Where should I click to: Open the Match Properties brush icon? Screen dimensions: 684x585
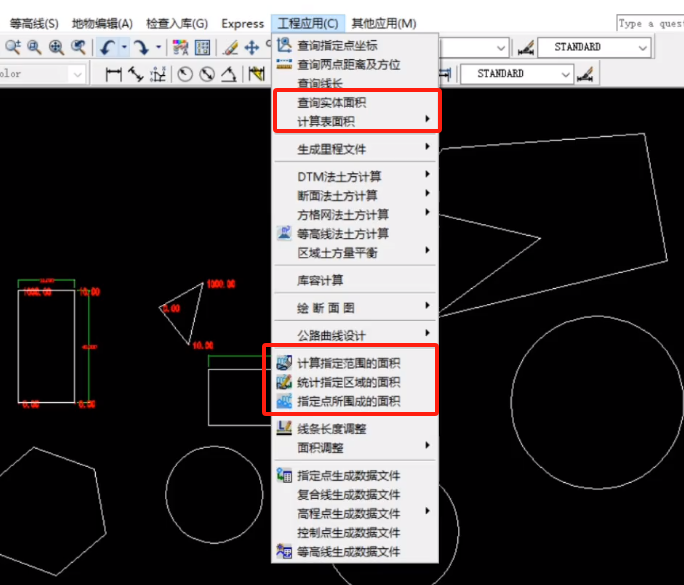pos(180,48)
